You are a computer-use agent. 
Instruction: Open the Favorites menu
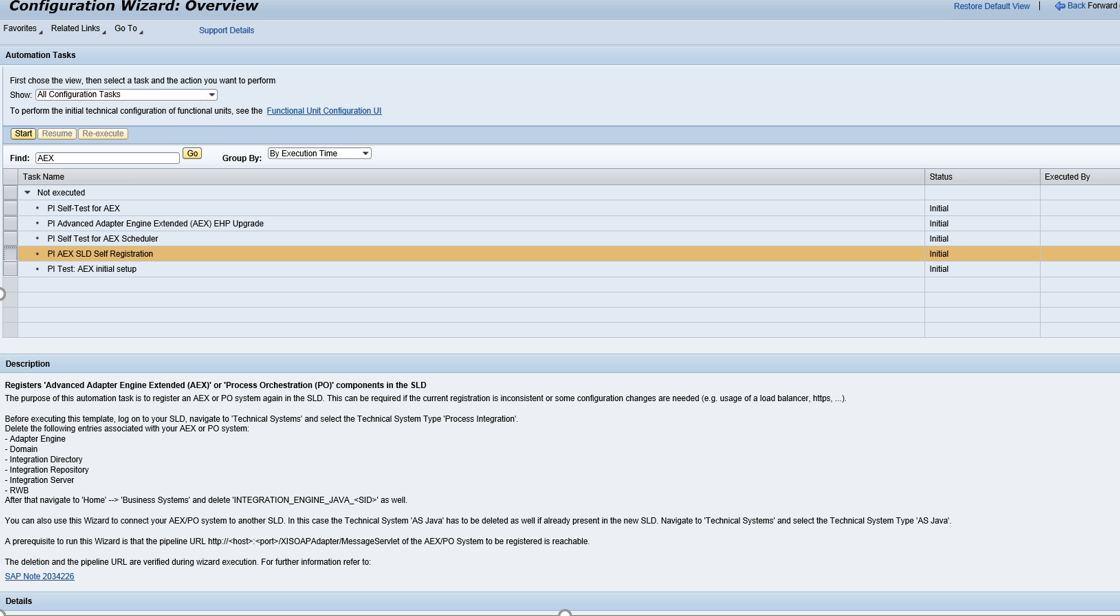pyautogui.click(x=22, y=29)
